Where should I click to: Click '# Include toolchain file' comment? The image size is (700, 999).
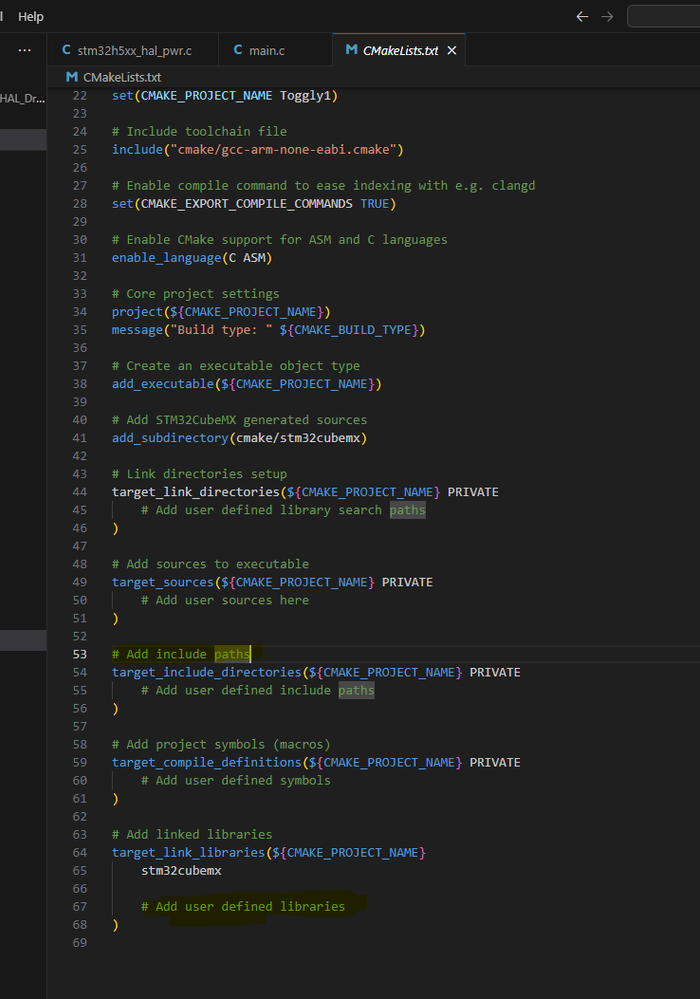(x=199, y=132)
